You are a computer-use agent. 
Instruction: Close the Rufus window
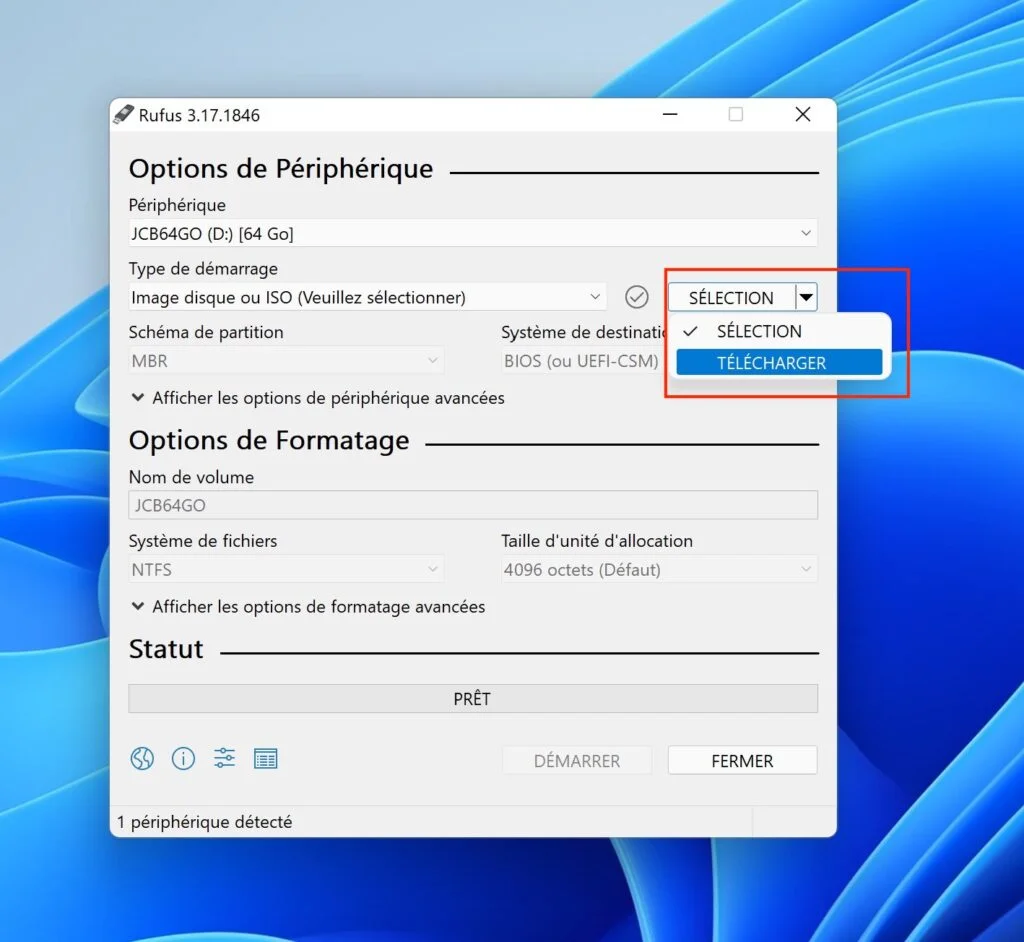pos(803,114)
